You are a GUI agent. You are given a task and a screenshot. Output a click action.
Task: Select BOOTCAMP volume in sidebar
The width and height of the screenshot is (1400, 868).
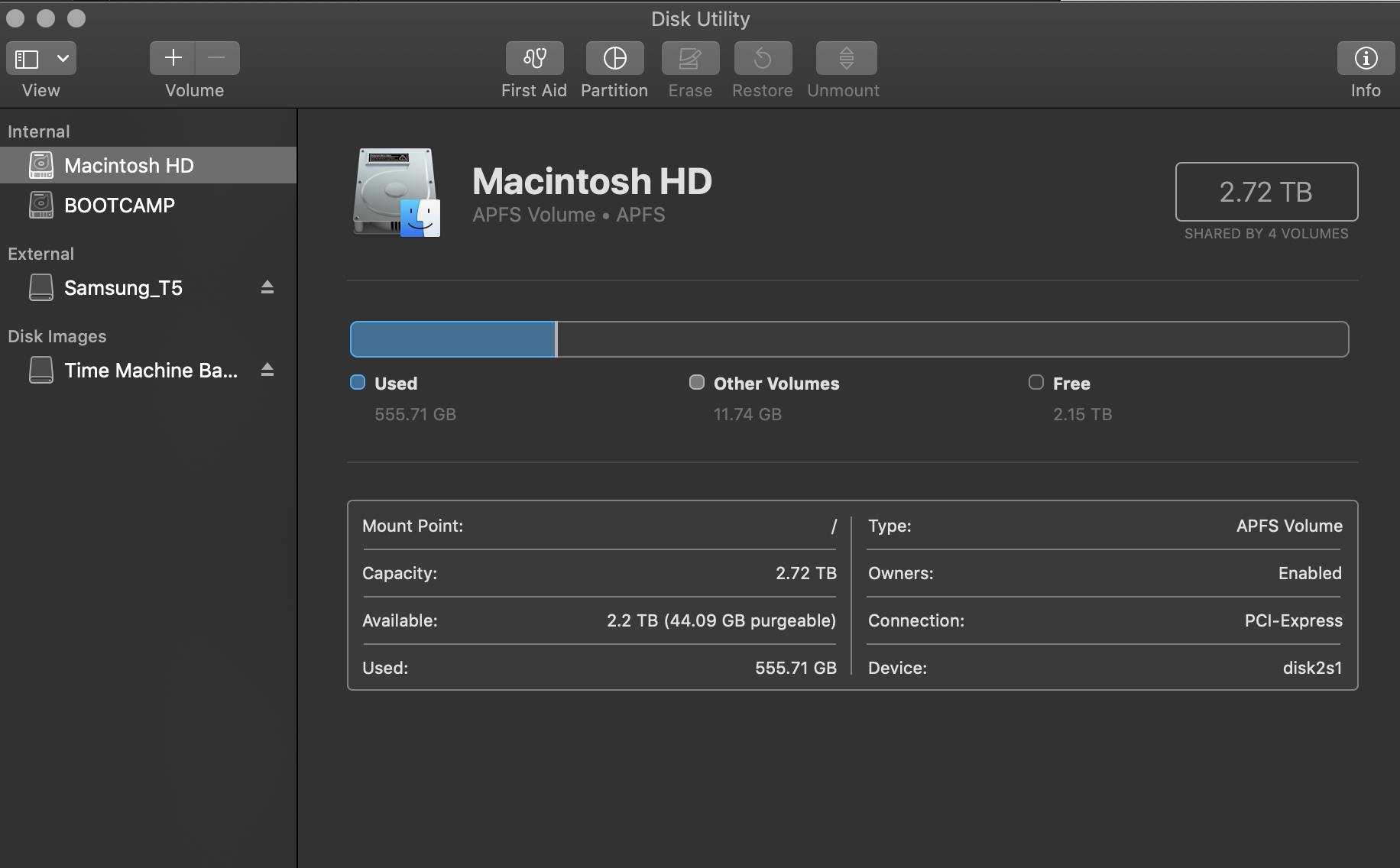coord(119,205)
